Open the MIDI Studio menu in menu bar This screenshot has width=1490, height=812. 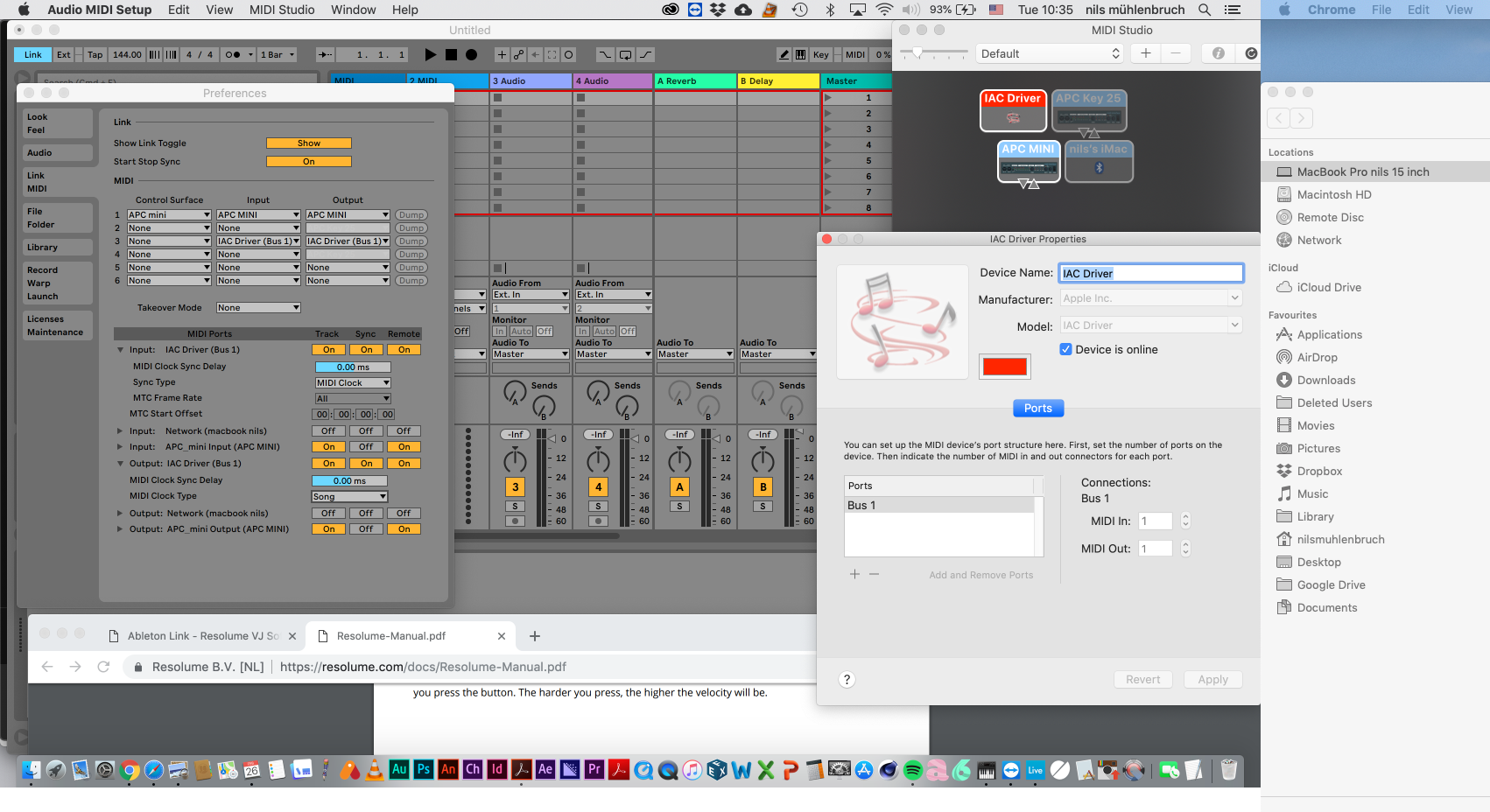click(282, 10)
